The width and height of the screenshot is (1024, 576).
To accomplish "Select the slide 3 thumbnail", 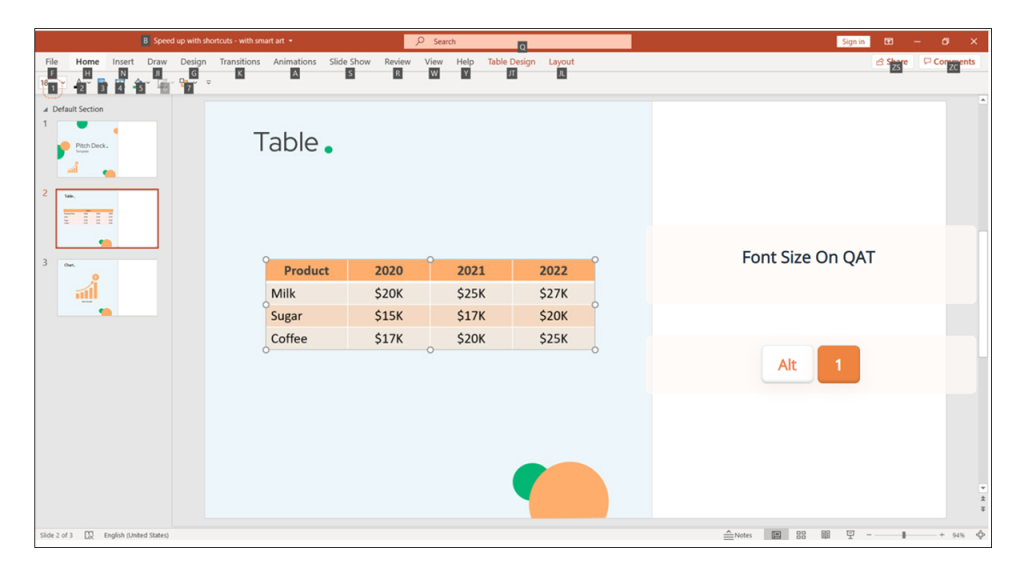I will click(x=107, y=288).
